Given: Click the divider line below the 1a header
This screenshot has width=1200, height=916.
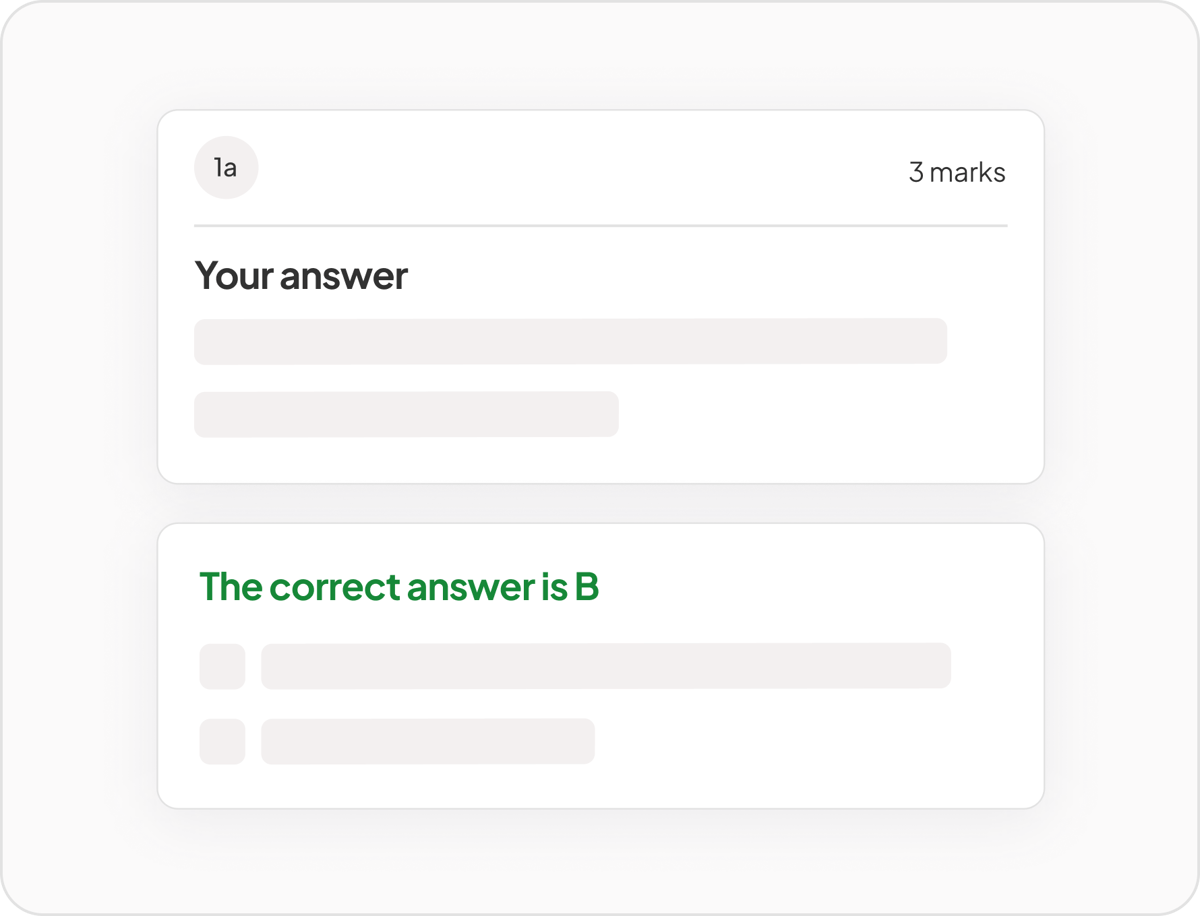Looking at the screenshot, I should pyautogui.click(x=600, y=226).
